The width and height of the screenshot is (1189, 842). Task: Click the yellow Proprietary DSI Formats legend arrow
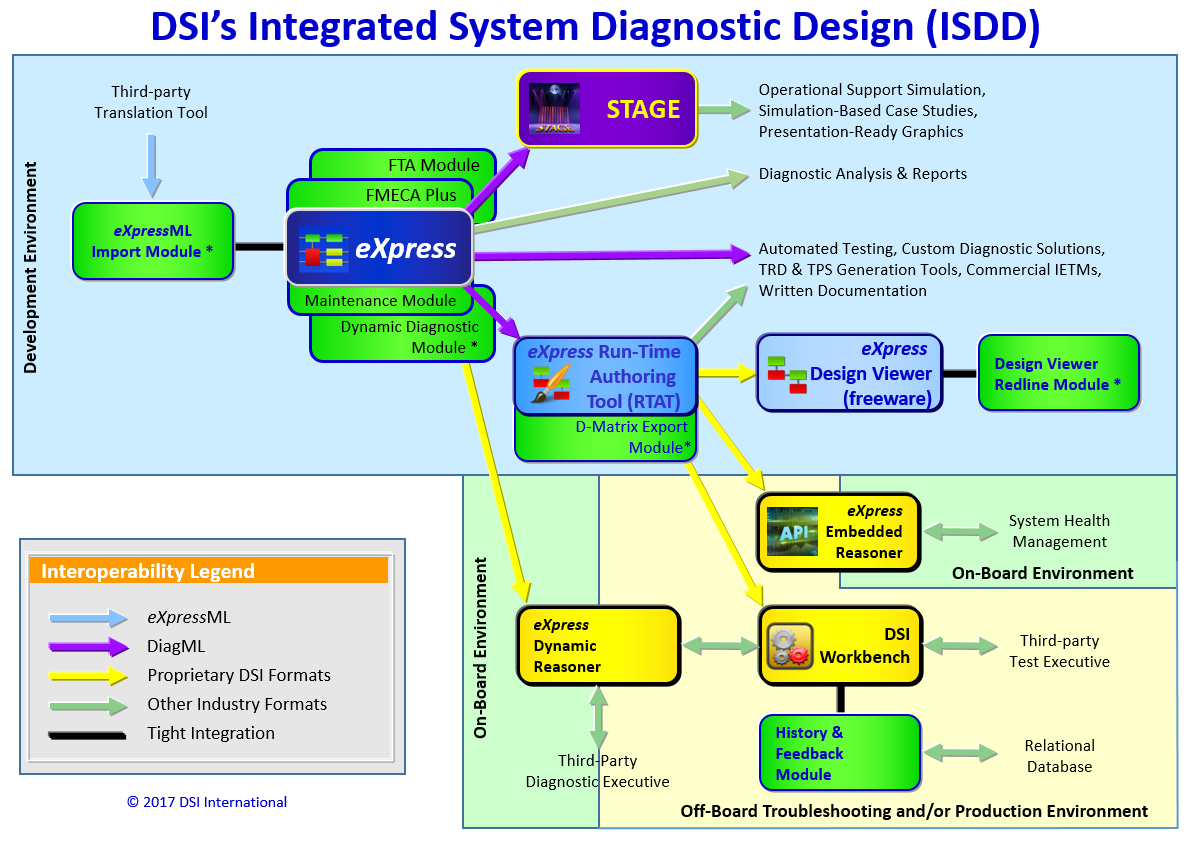pos(88,676)
